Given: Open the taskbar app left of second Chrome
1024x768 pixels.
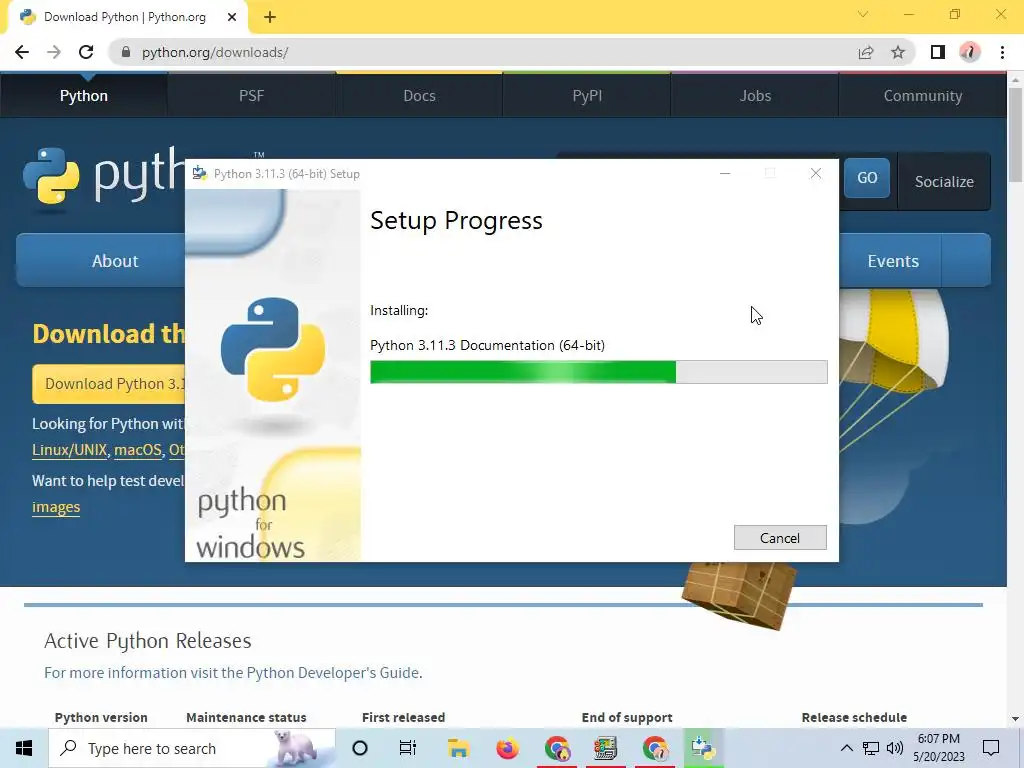Looking at the screenshot, I should [x=605, y=748].
